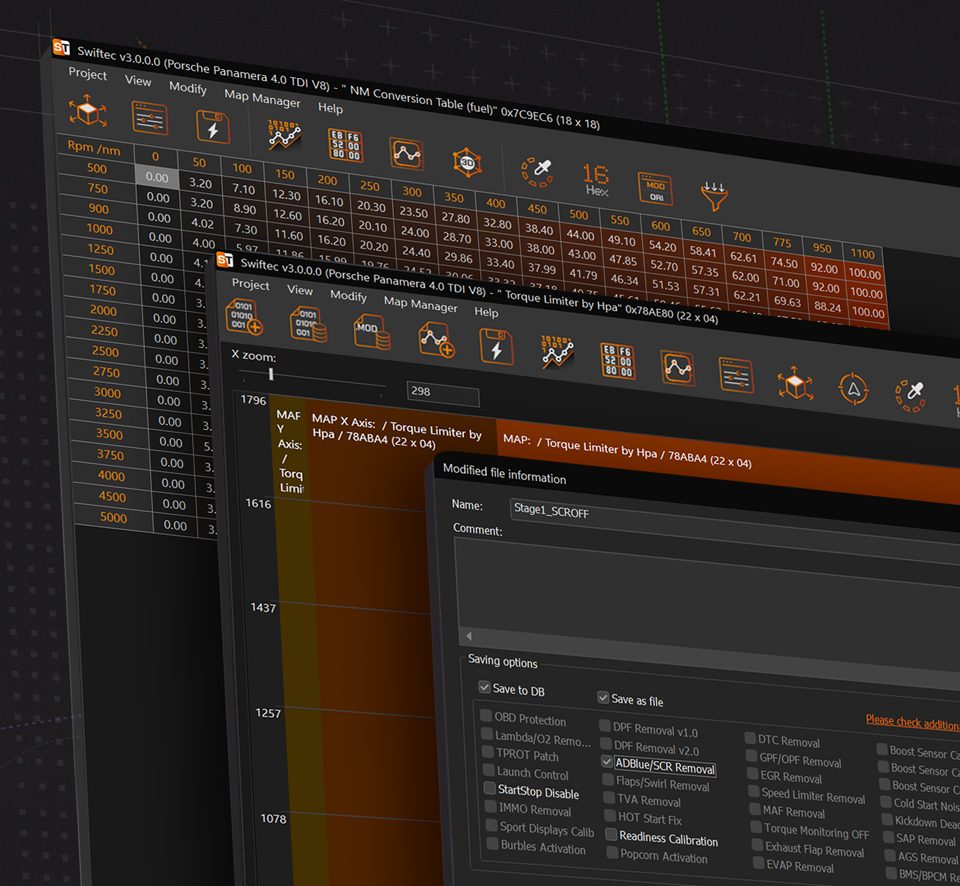The height and width of the screenshot is (886, 960).
Task: Open the funnel filter tool
Action: click(x=714, y=196)
